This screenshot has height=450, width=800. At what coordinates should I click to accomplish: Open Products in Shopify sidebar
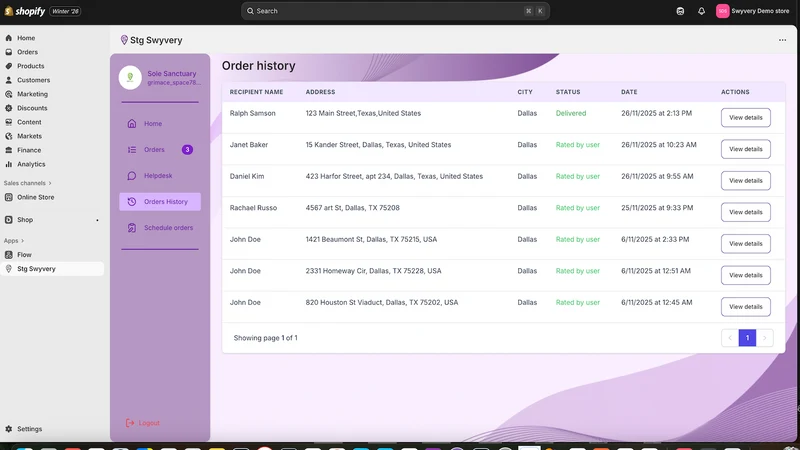[31, 66]
